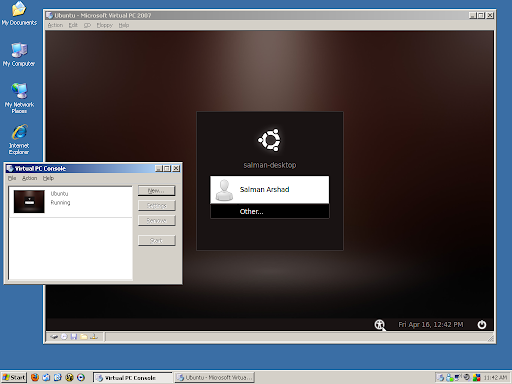Maximize the Ubuntu Virtual PC window
Image resolution: width=512 pixels, height=384 pixels.
point(481,15)
